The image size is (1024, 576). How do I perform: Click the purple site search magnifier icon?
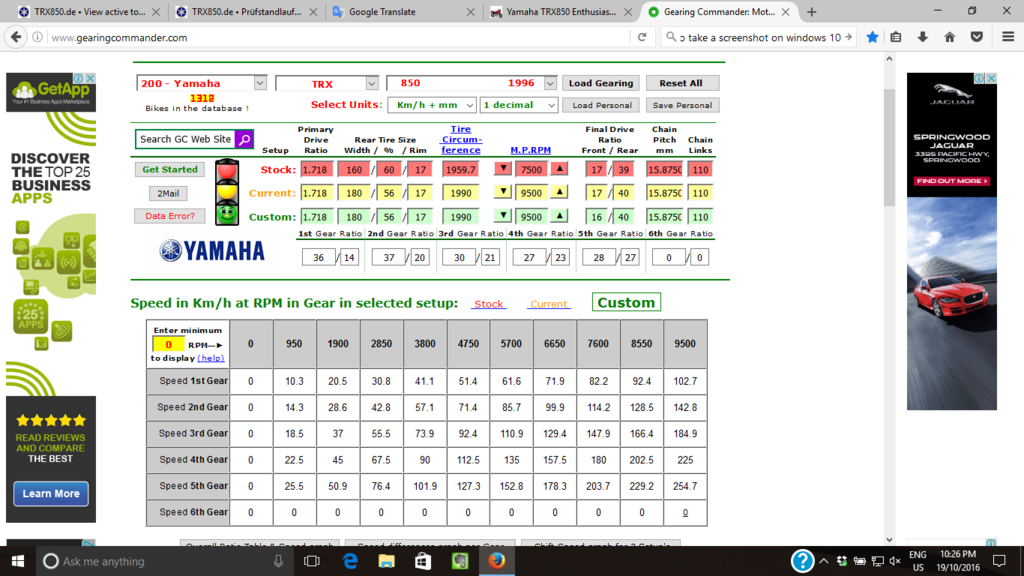pyautogui.click(x=244, y=139)
